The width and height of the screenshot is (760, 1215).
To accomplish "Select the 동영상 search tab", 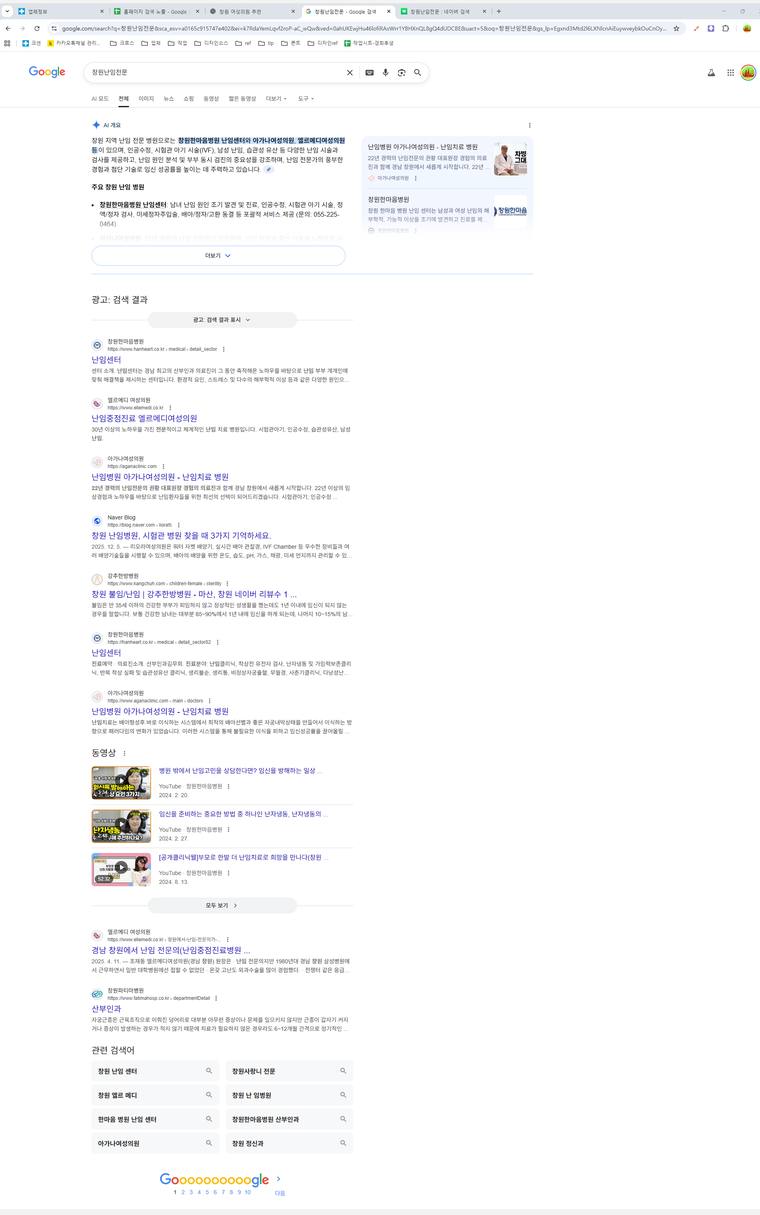I will pyautogui.click(x=211, y=99).
